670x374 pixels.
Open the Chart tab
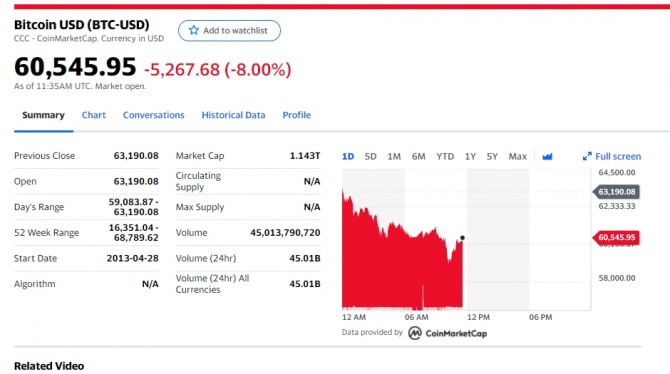tap(94, 115)
